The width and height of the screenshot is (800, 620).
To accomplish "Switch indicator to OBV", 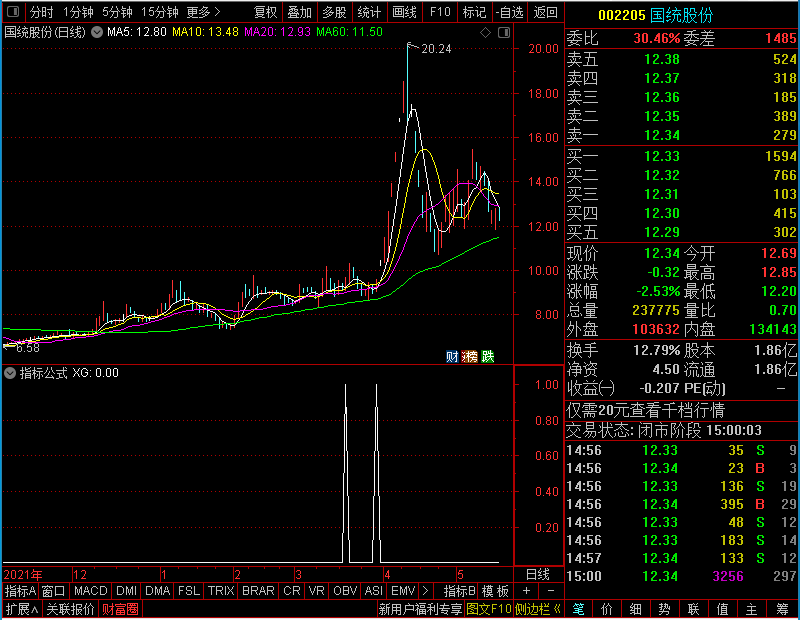I will [x=345, y=591].
